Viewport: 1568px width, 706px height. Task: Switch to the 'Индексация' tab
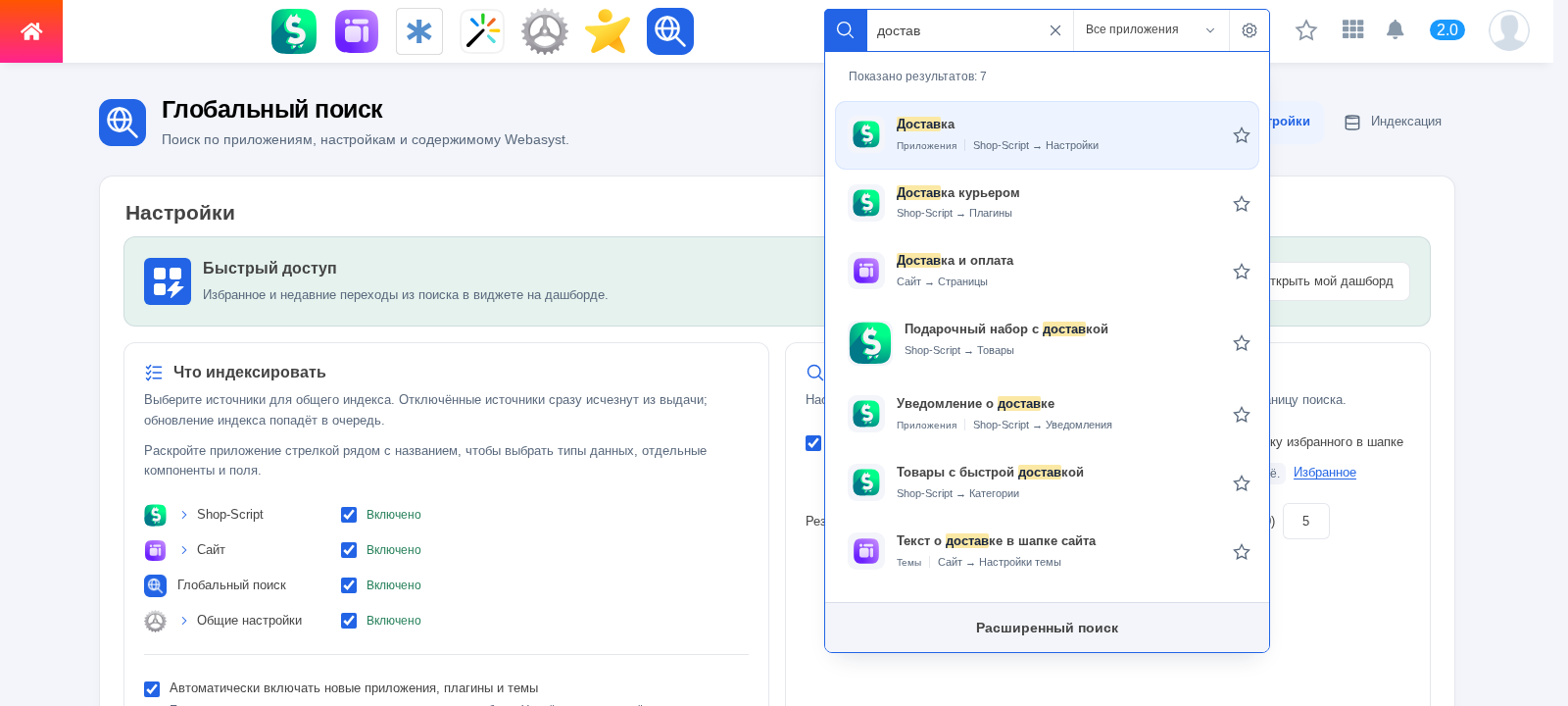(x=1393, y=122)
